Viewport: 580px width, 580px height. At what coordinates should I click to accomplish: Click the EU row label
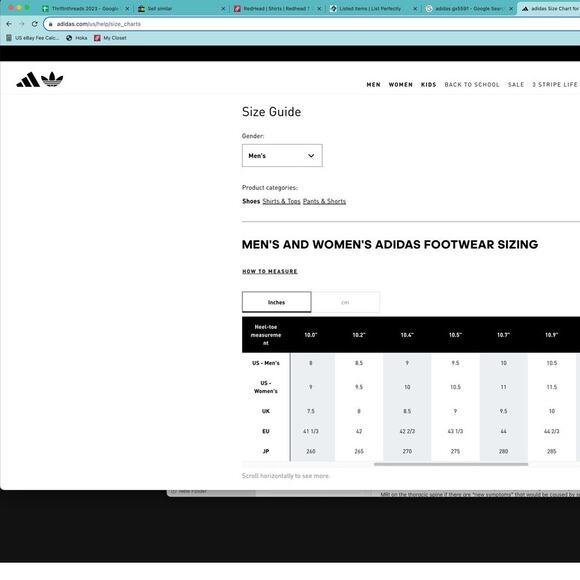[266, 431]
